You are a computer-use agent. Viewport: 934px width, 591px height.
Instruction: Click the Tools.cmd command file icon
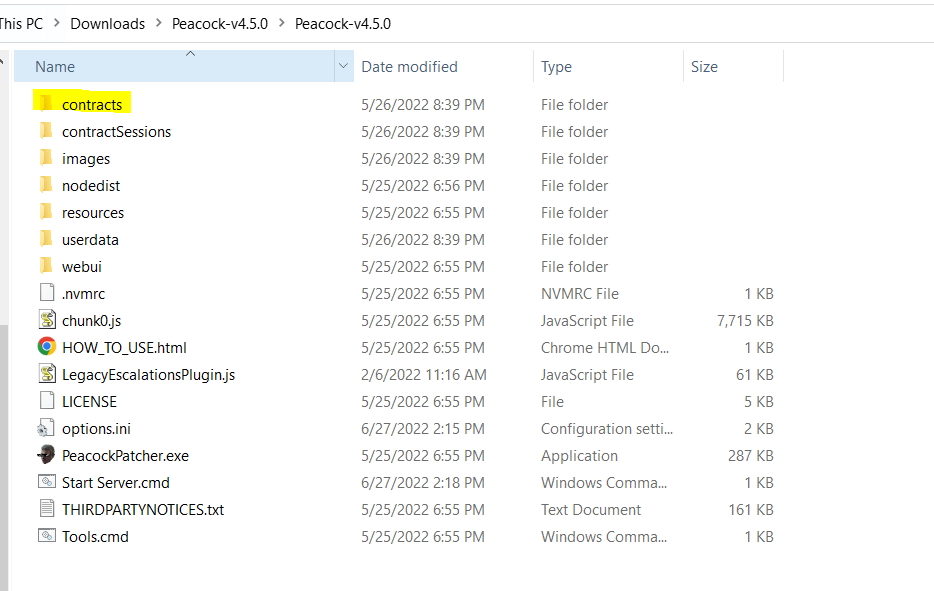tap(46, 536)
